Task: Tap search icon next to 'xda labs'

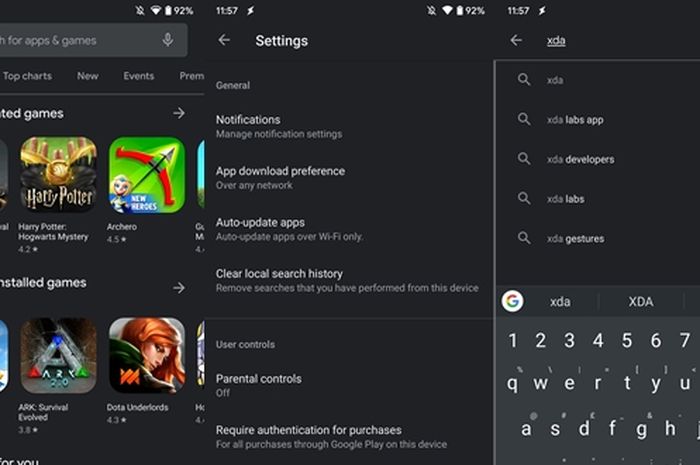Action: (x=524, y=198)
